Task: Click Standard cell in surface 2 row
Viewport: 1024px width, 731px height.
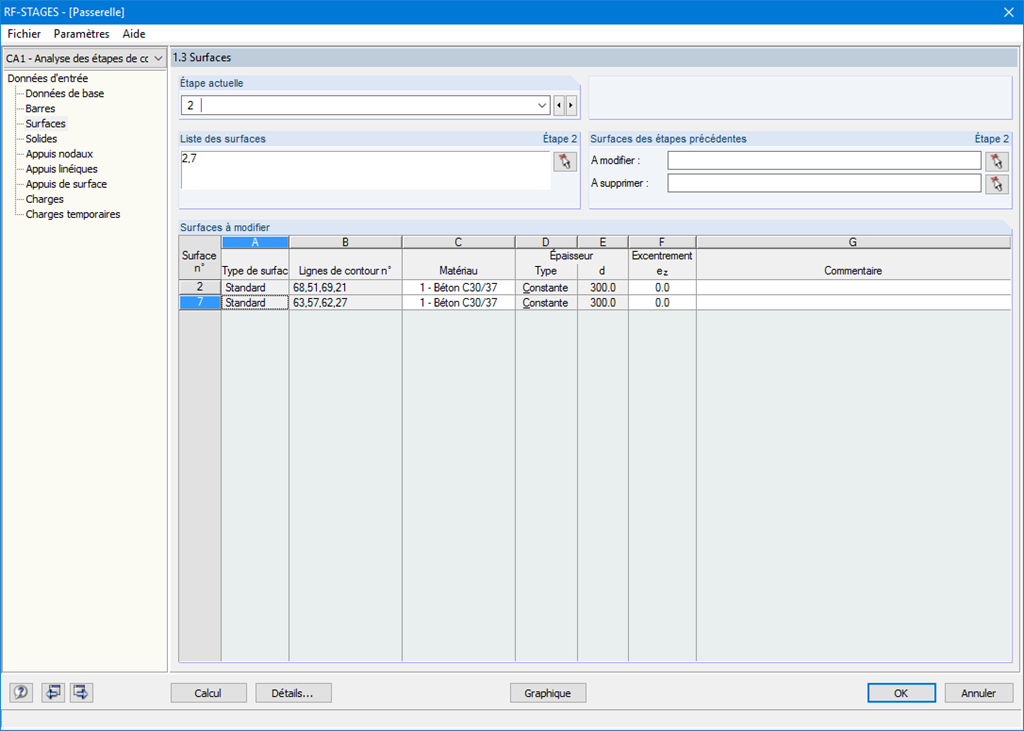Action: coord(255,287)
